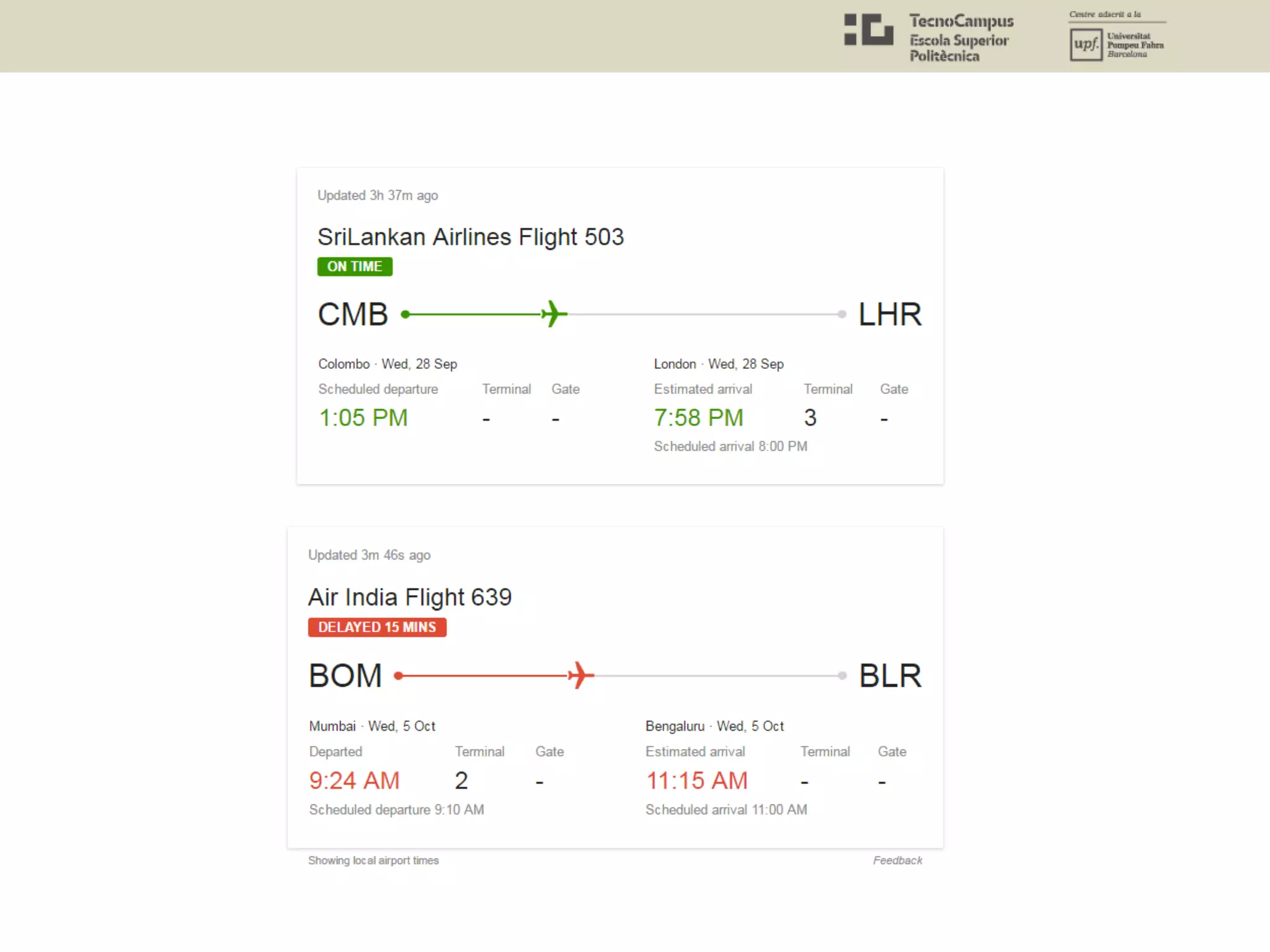
Task: Click the grey destination dot beside LHR
Action: coord(841,314)
